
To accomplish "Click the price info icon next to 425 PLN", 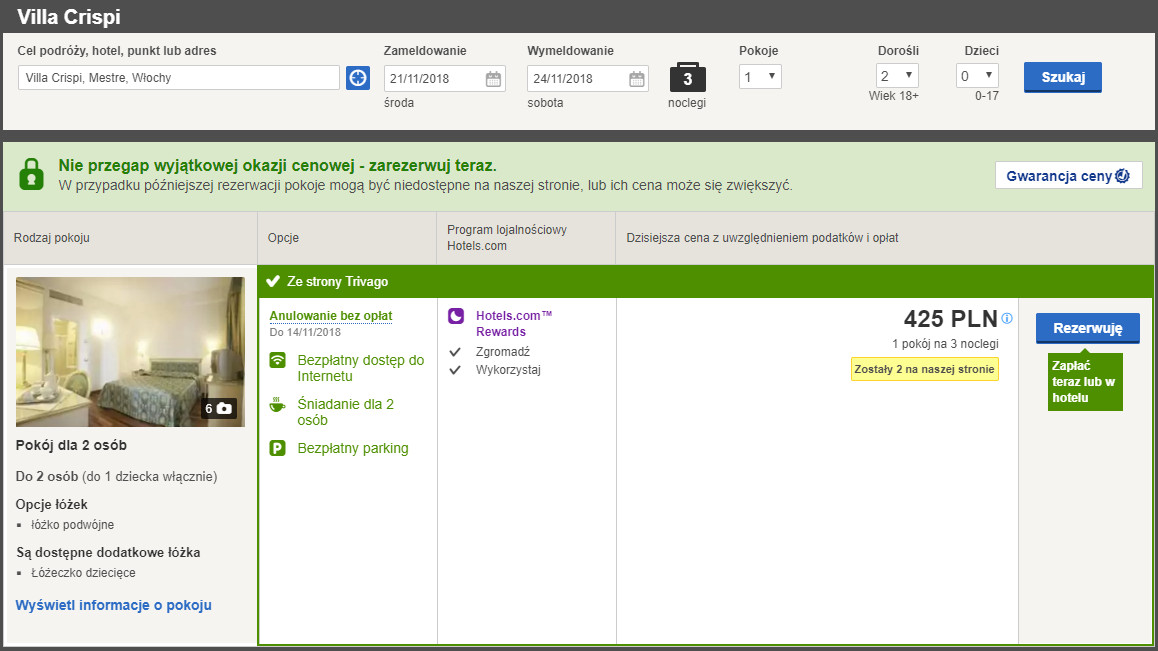I will (1007, 319).
